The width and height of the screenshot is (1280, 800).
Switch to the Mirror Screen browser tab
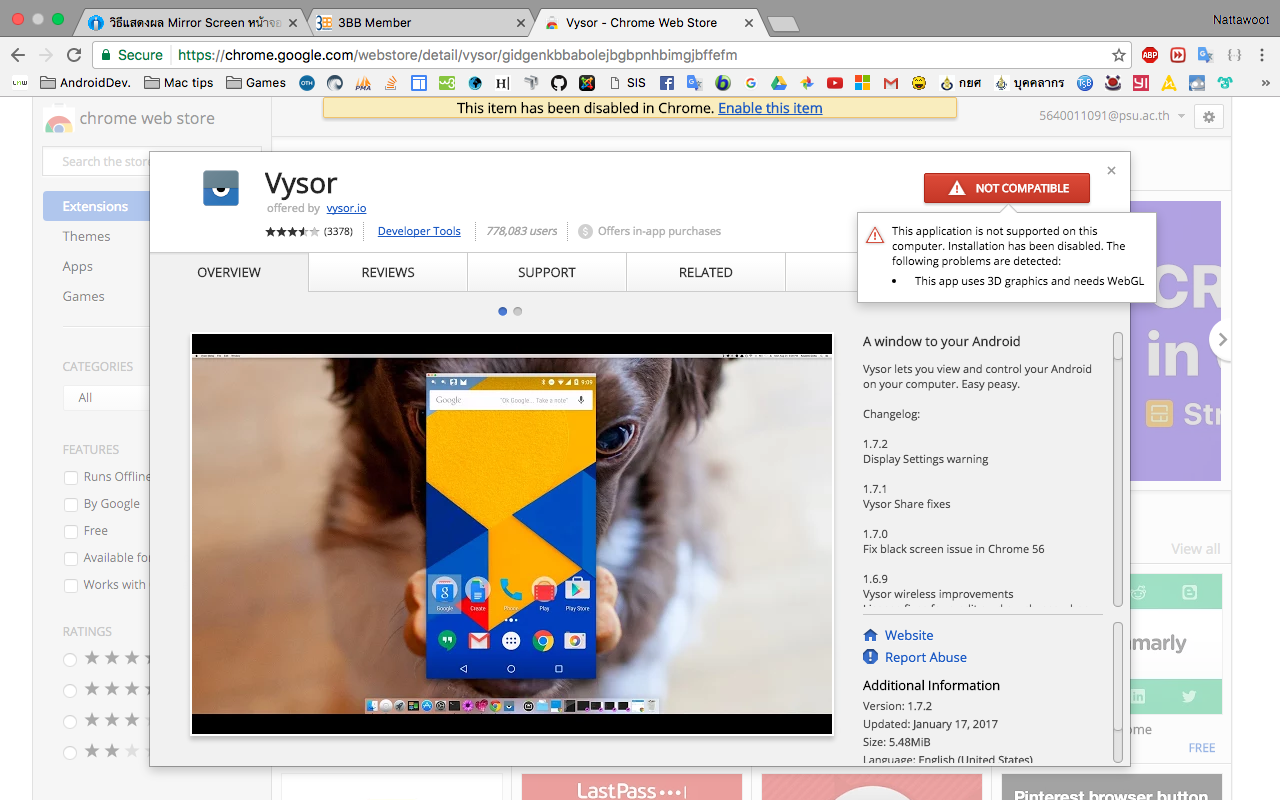(x=194, y=22)
